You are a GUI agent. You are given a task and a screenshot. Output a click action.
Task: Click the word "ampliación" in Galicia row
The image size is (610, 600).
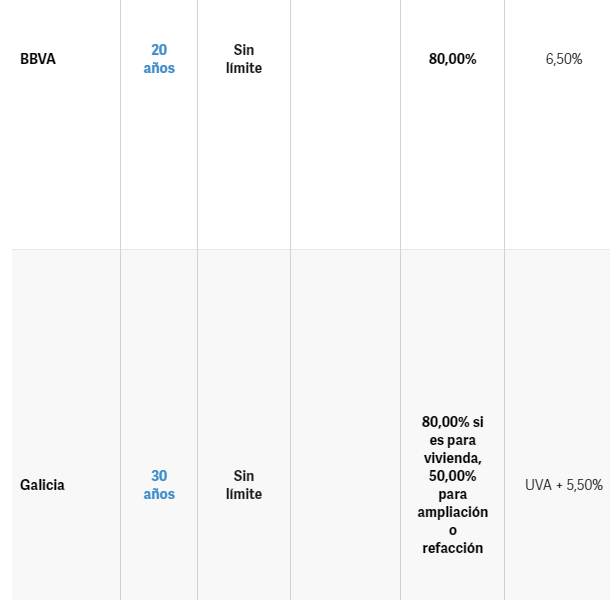(x=452, y=512)
